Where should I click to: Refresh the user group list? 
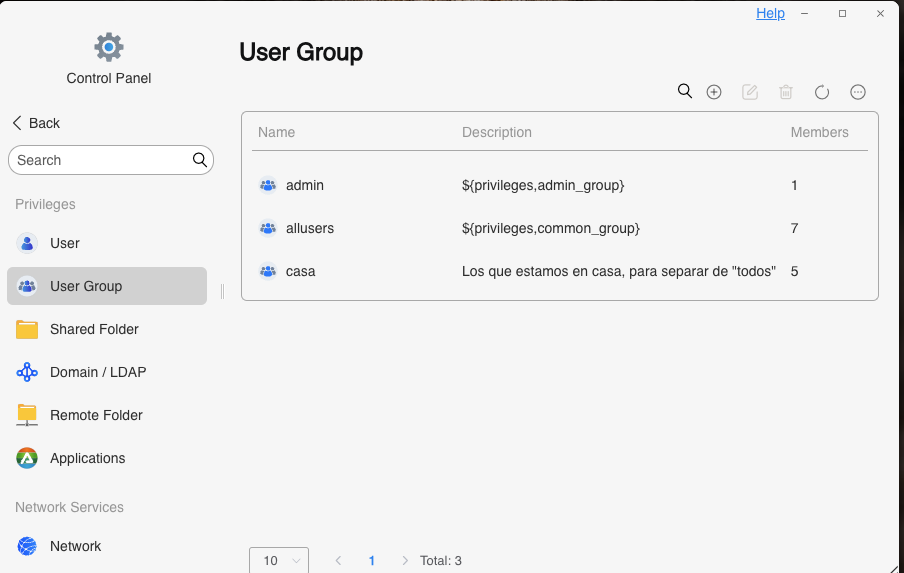tap(822, 92)
